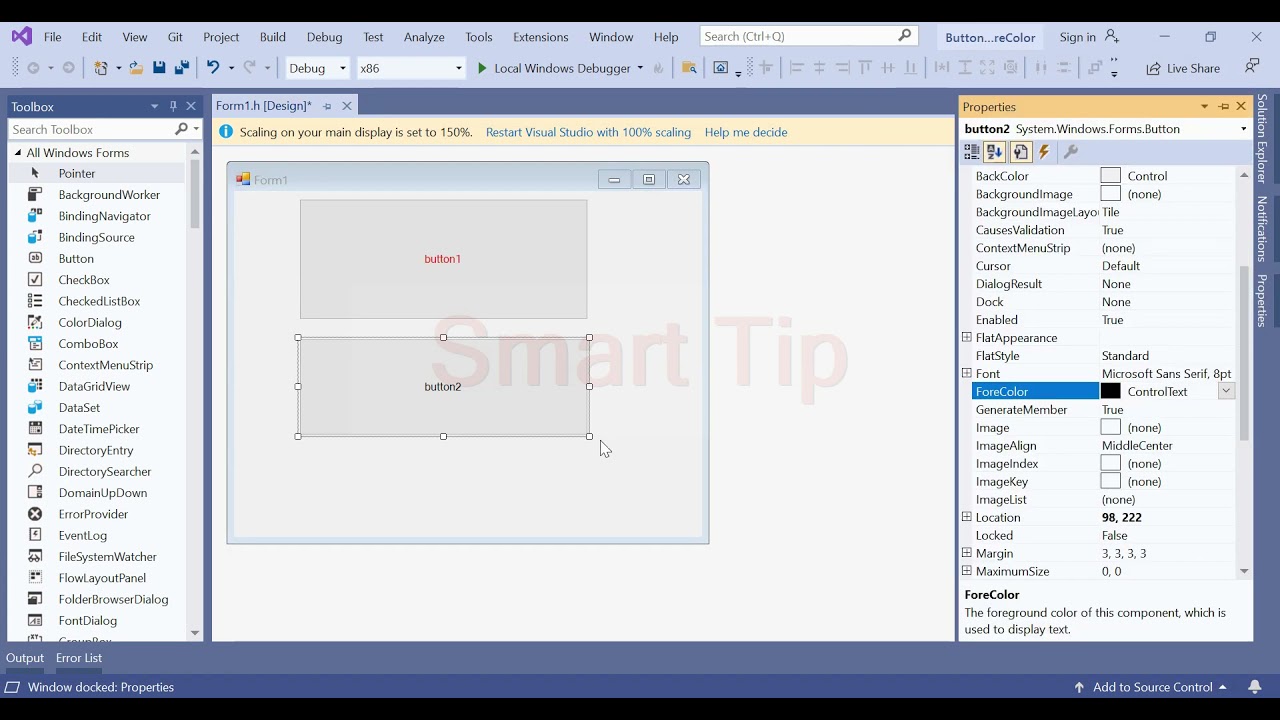Select button1 on the form
Screen dimensions: 1280x720
[x=443, y=259]
